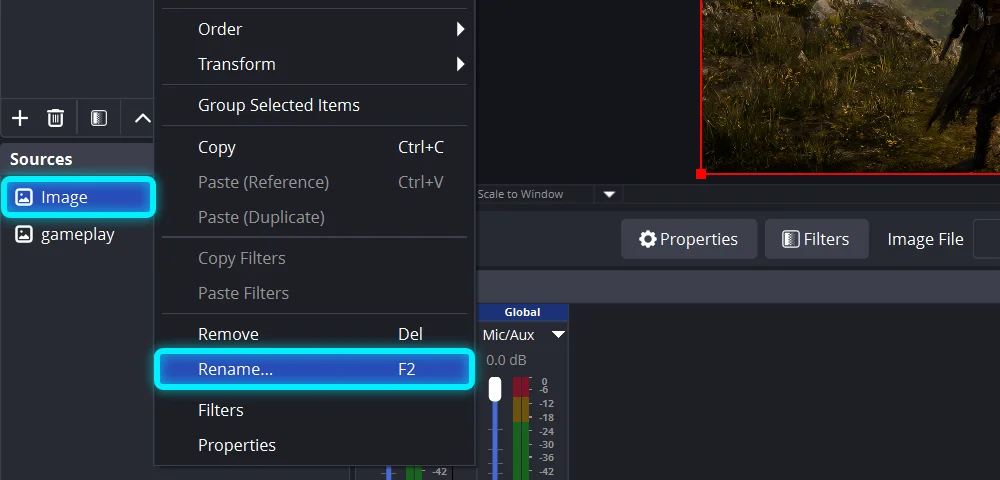The height and width of the screenshot is (480, 1000).
Task: Select Paste (Reference) entry
Action: coord(316,182)
